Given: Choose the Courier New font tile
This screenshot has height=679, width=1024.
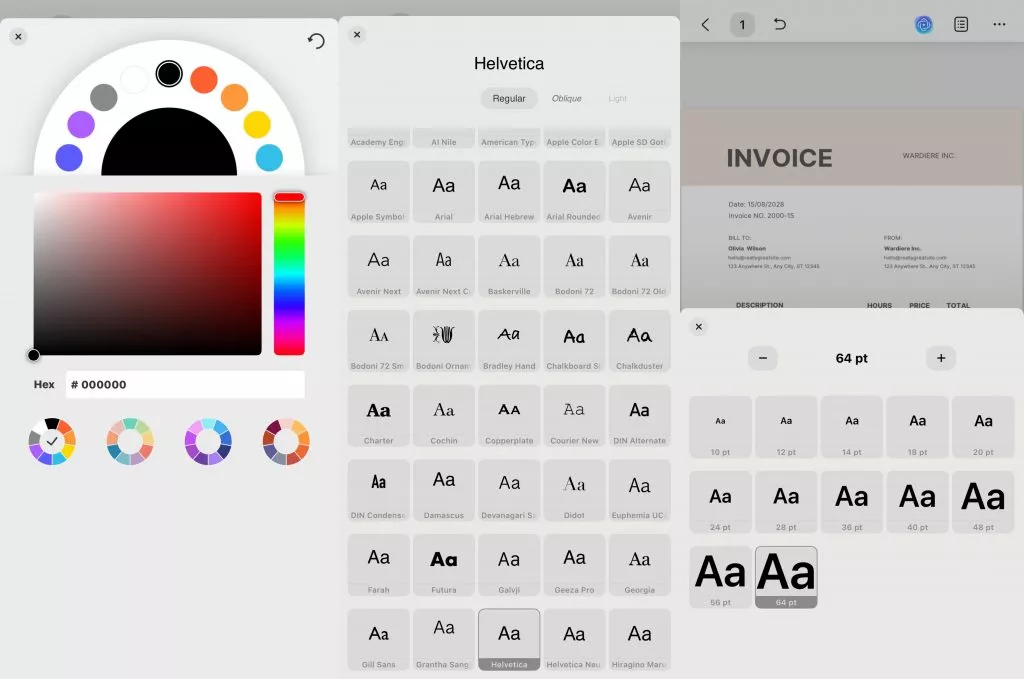Looking at the screenshot, I should [x=575, y=416].
